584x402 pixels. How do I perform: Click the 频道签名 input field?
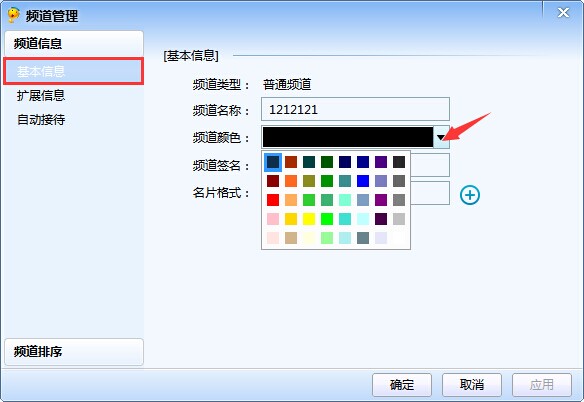click(430, 165)
